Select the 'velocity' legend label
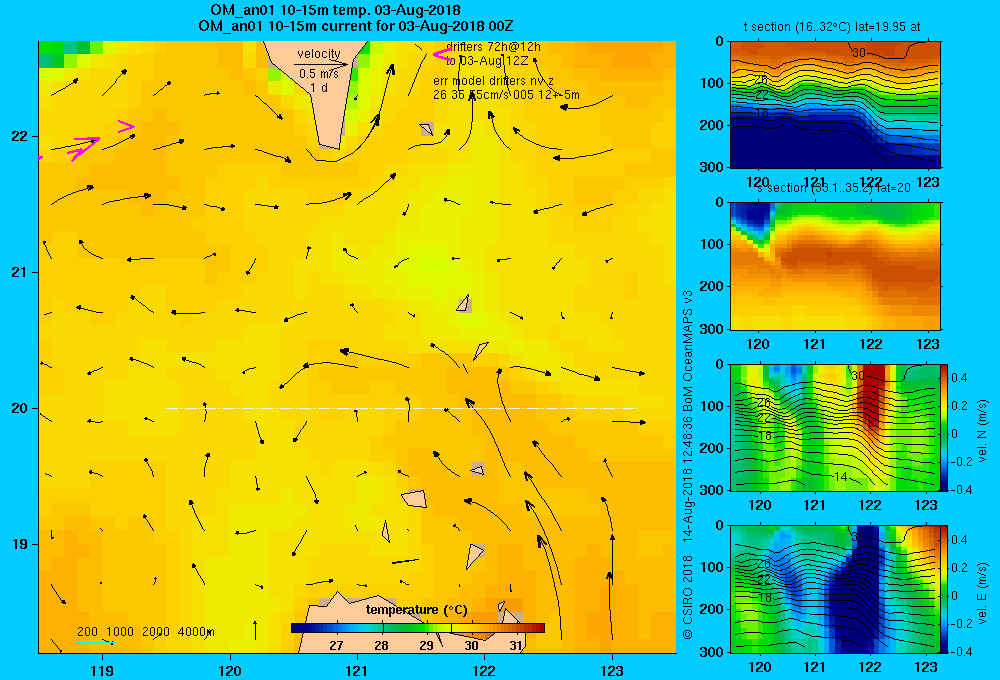1000x680 pixels. point(319,54)
